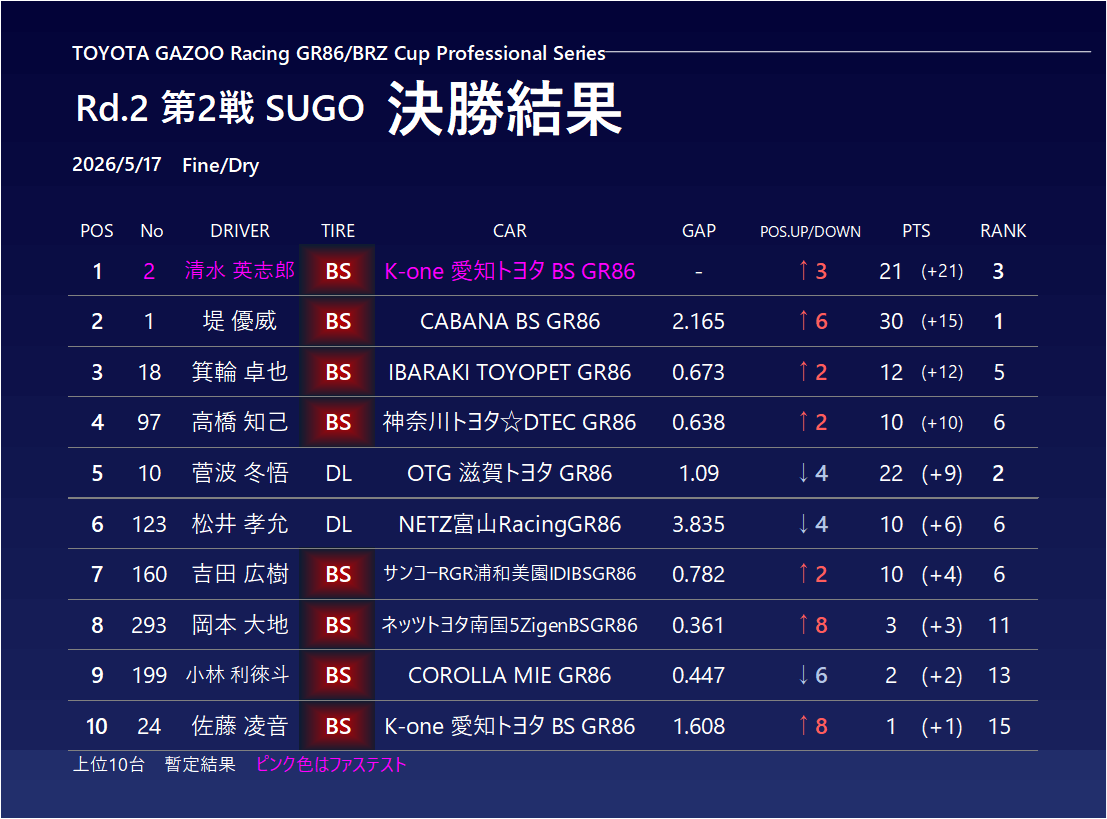The image size is (1107, 819).
Task: Click the DRIVER column header
Action: 240,231
